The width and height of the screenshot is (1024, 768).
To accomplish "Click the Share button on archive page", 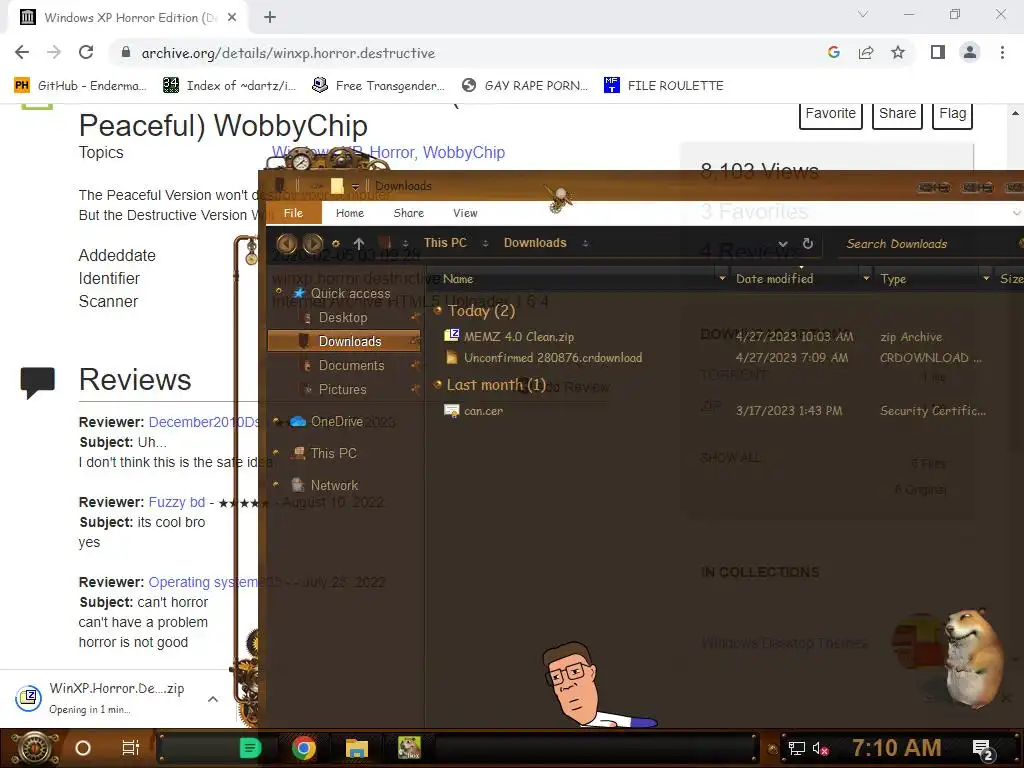I will coord(897,114).
